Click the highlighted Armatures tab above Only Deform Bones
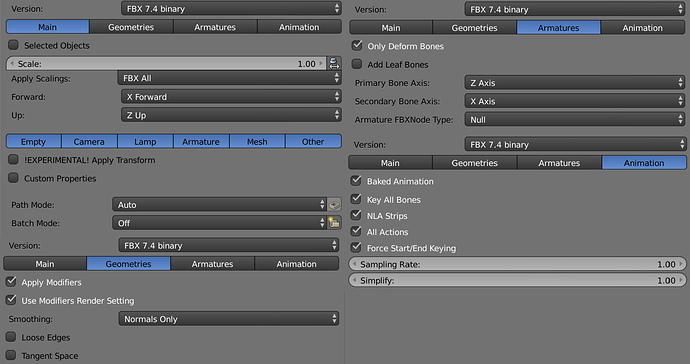Screen dimensions: 690x364 pyautogui.click(x=558, y=28)
